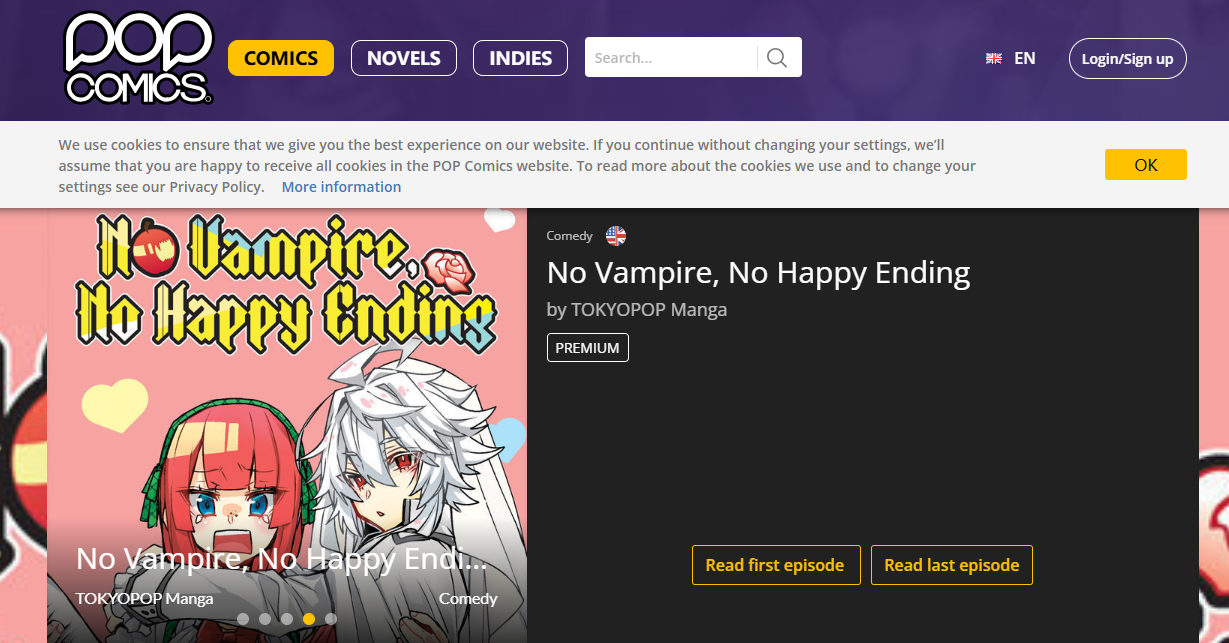Click Read last episode
This screenshot has width=1229, height=643.
point(952,565)
